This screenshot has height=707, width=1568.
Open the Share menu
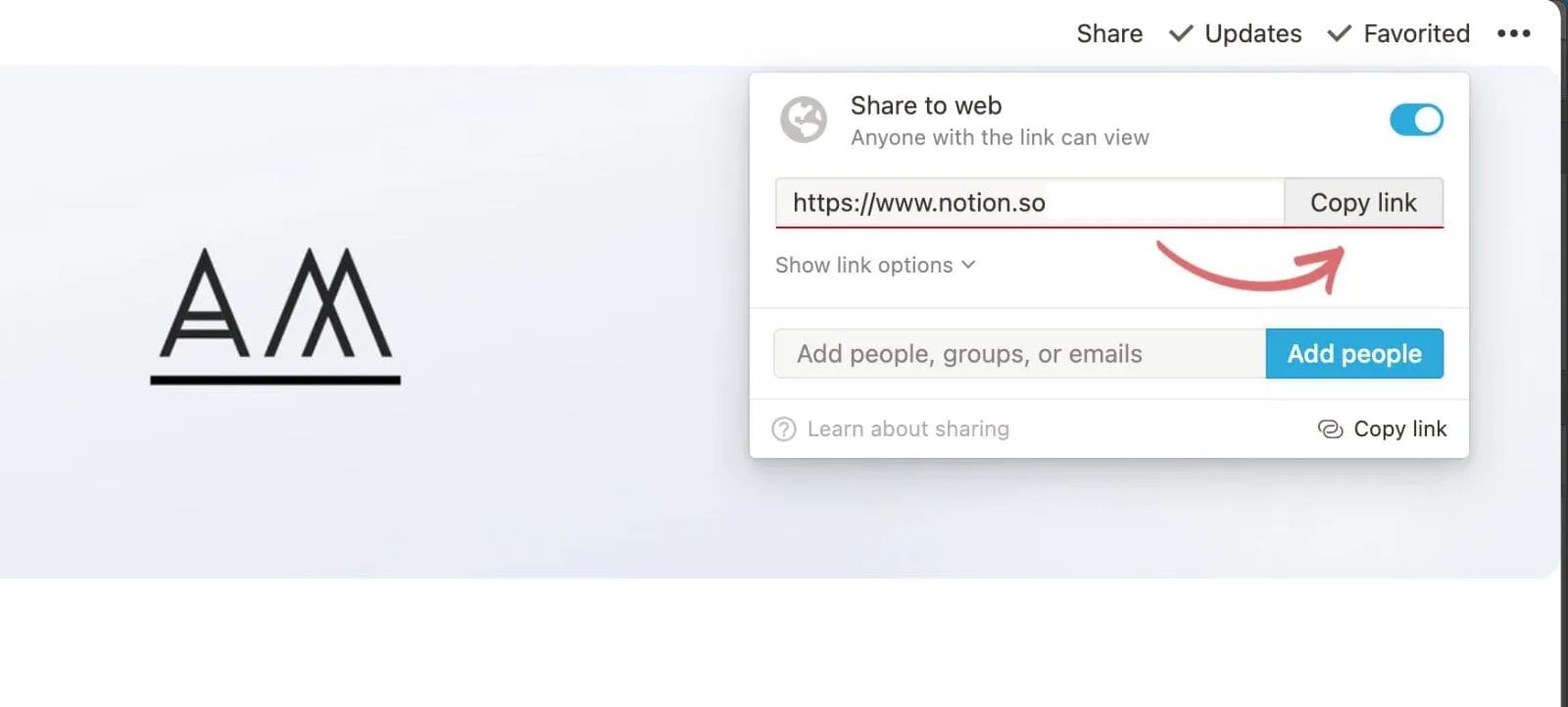point(1108,32)
